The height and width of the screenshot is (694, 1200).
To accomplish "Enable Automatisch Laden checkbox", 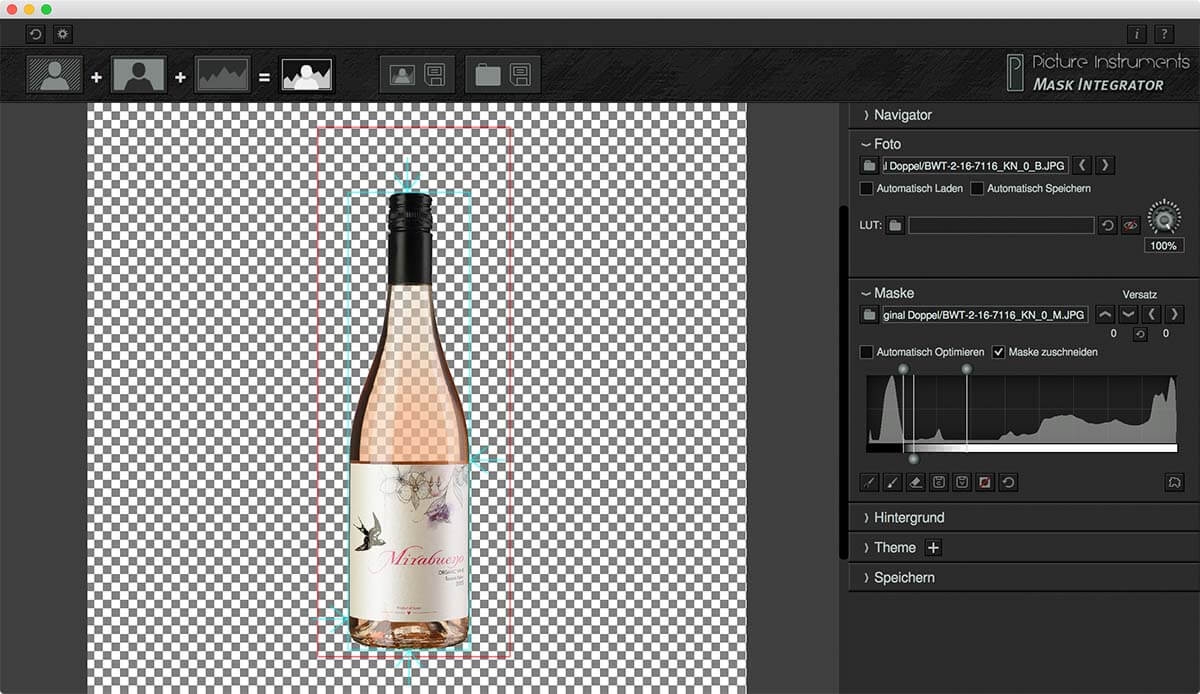I will pyautogui.click(x=866, y=188).
